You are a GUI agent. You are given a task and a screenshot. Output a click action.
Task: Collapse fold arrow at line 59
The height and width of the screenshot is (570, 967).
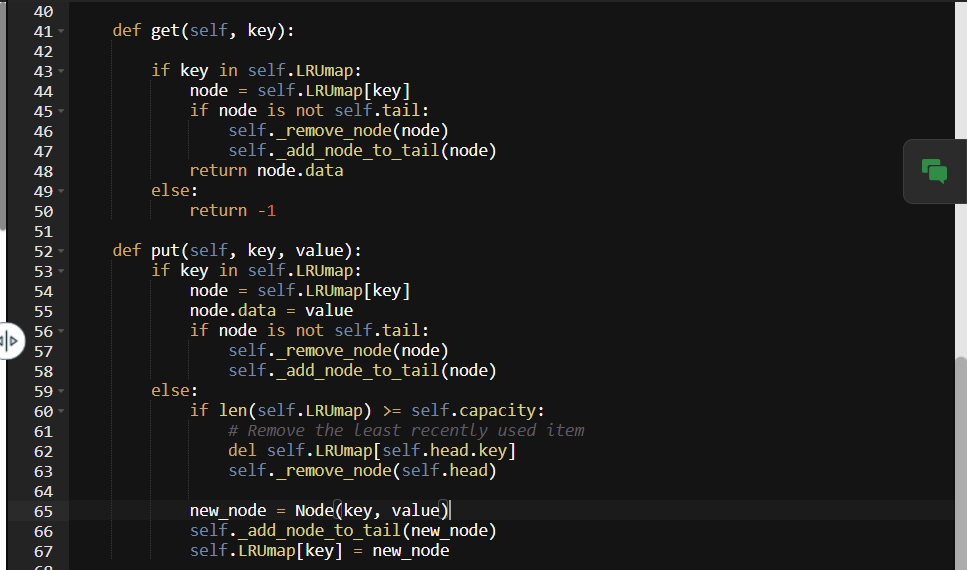[61, 391]
